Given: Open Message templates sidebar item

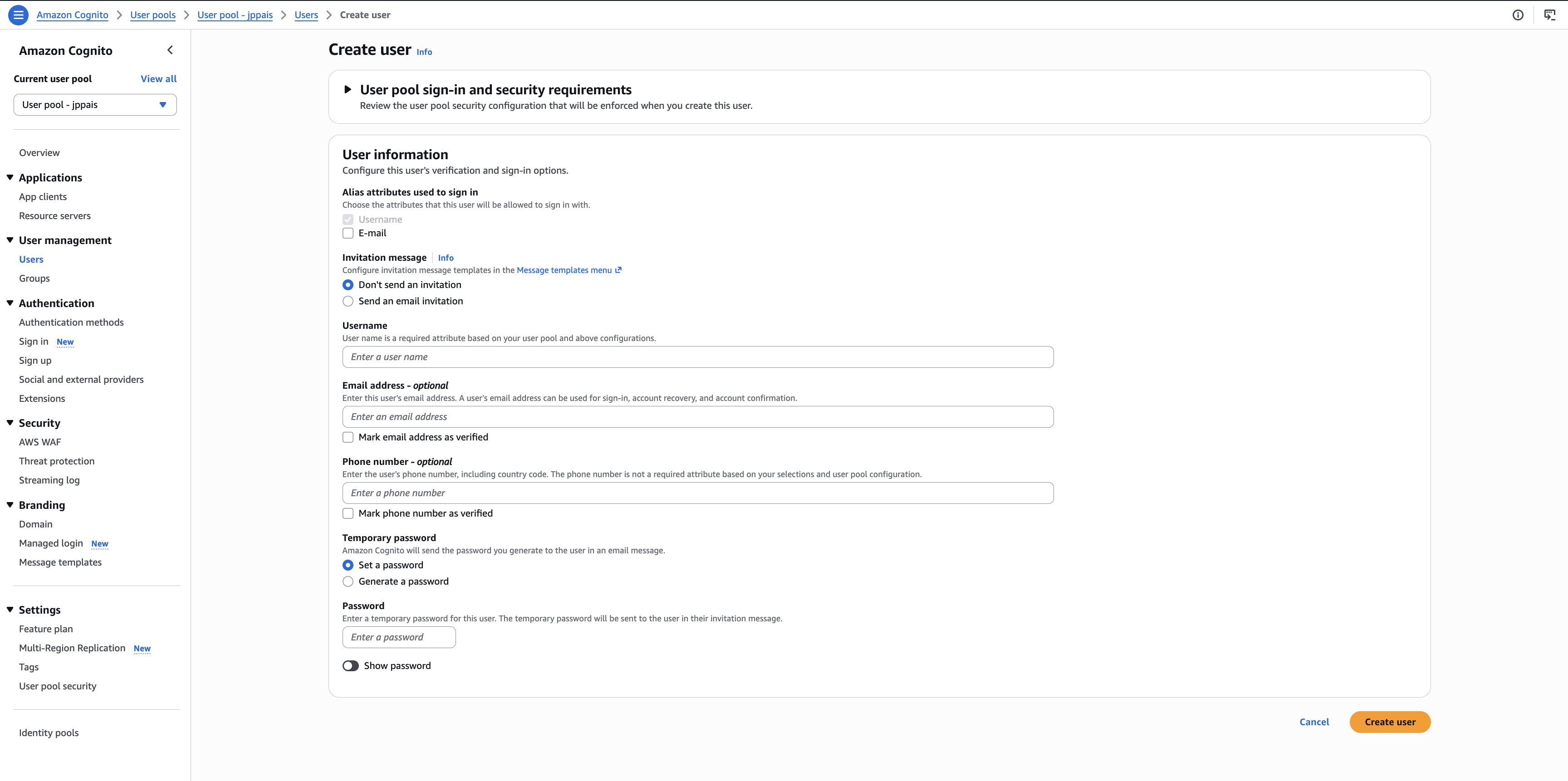Looking at the screenshot, I should (60, 562).
